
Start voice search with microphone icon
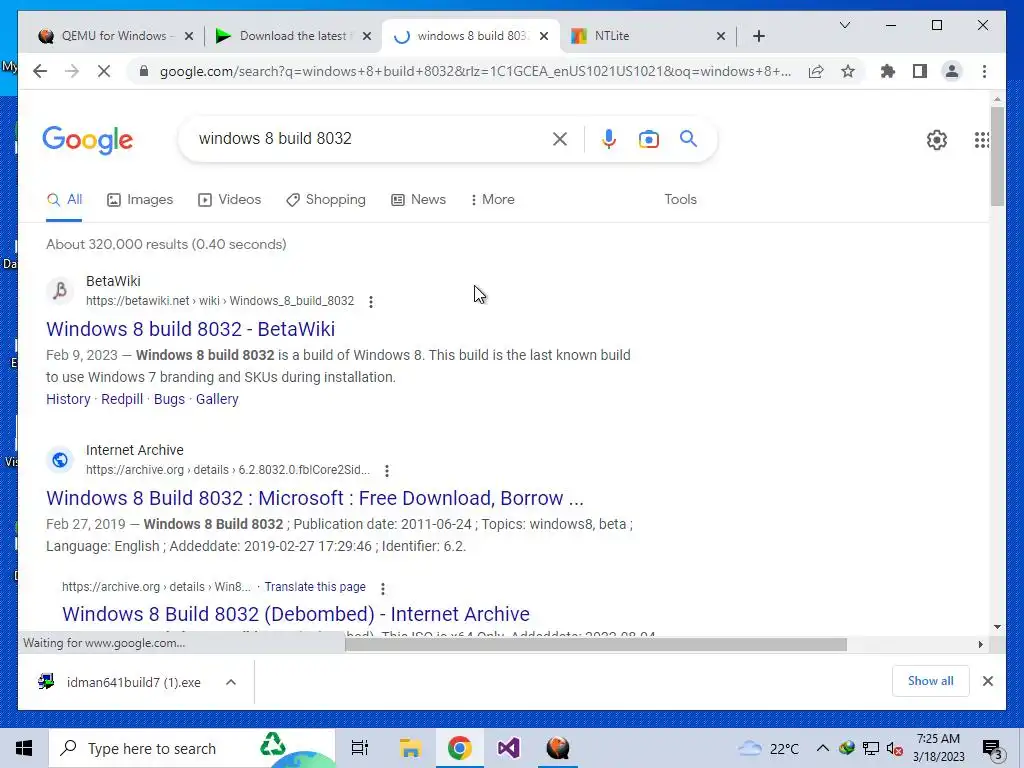[x=609, y=138]
